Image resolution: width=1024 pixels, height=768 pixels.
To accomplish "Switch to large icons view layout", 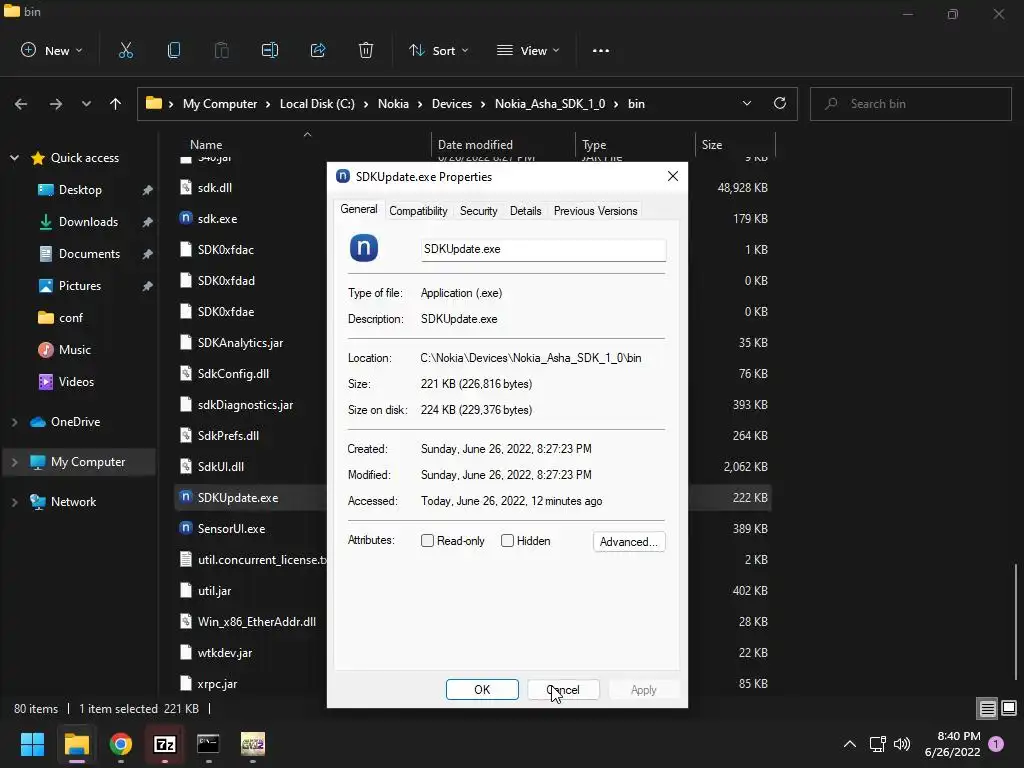I will 1009,709.
